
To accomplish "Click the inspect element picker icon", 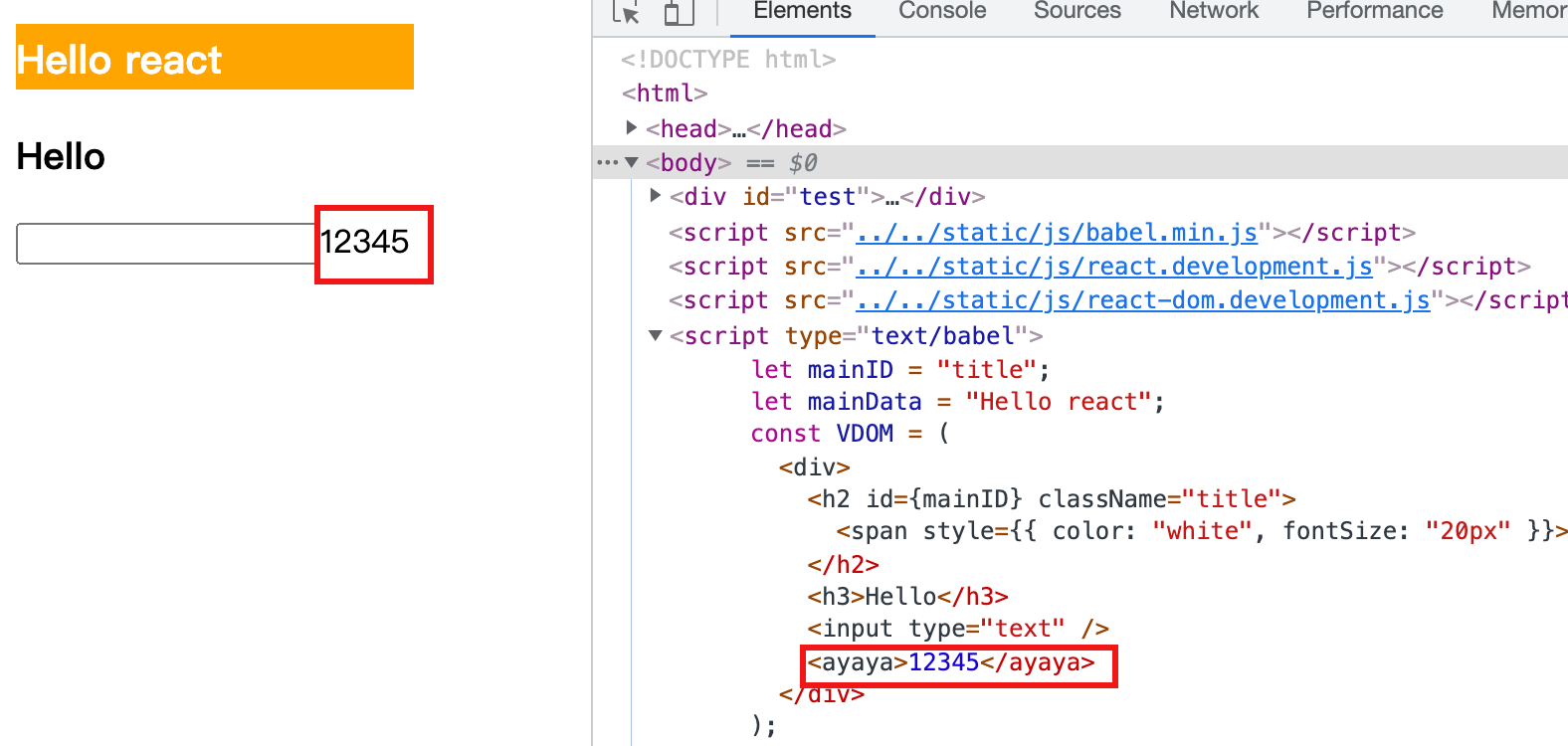I will click(627, 12).
